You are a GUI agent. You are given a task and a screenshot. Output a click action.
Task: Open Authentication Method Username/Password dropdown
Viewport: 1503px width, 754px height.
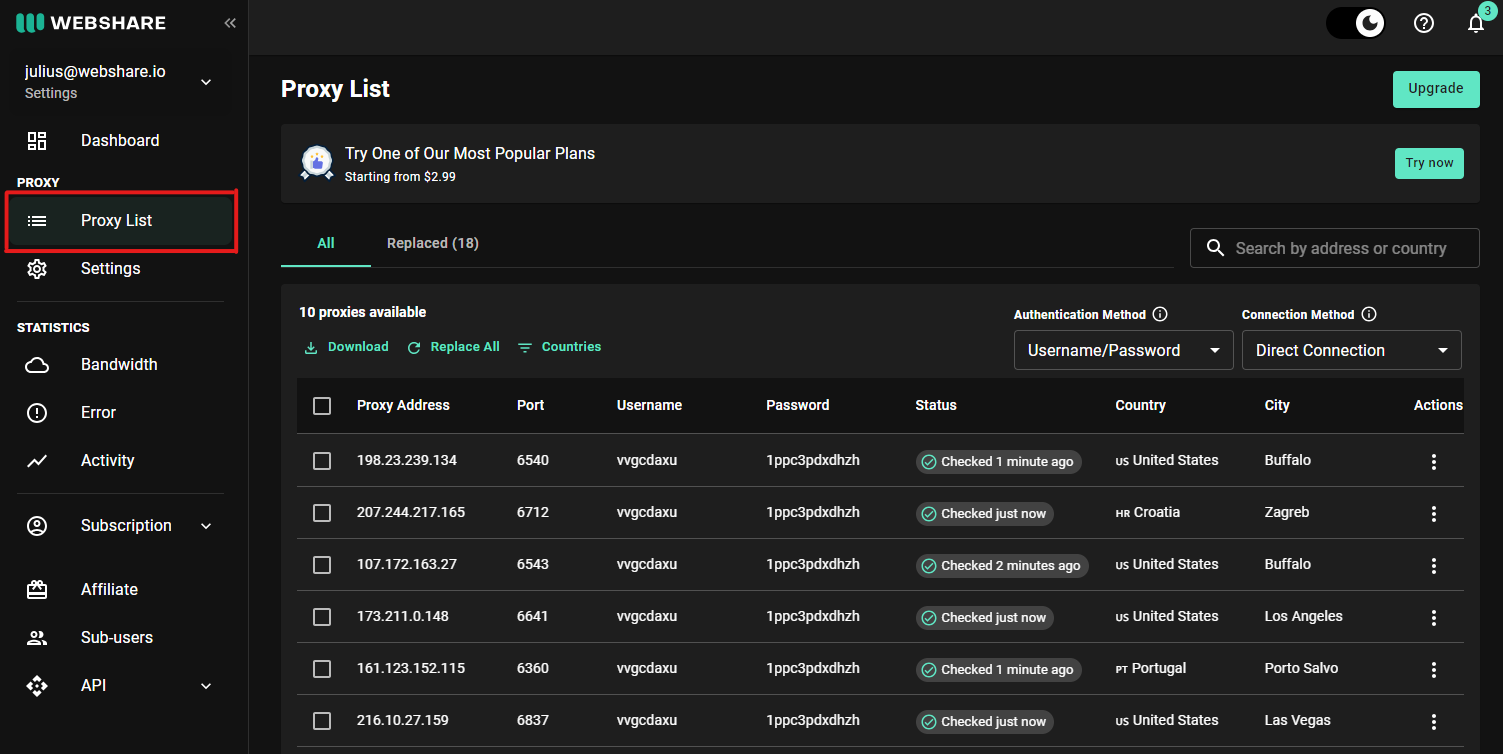point(1123,350)
